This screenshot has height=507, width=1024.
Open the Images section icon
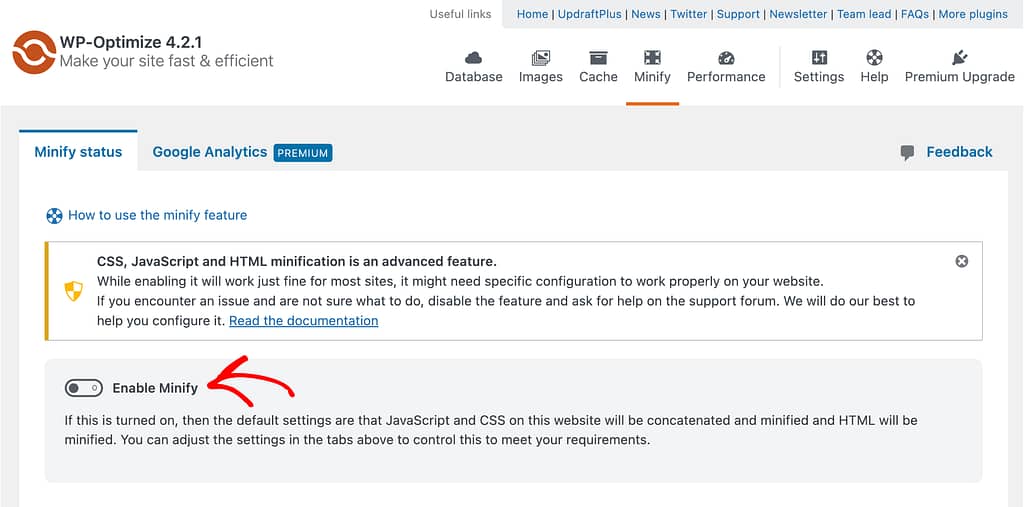coord(541,57)
